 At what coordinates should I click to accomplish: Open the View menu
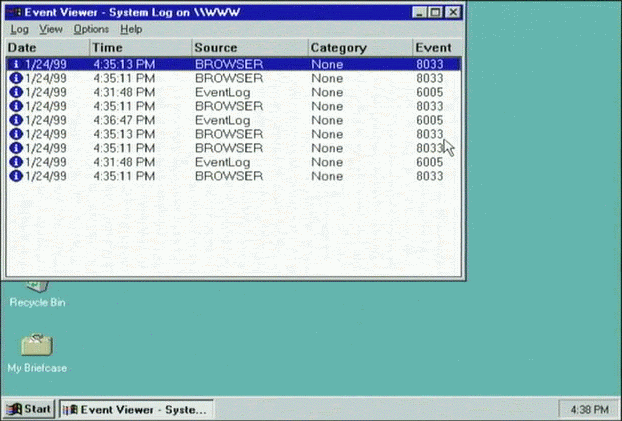[51, 29]
